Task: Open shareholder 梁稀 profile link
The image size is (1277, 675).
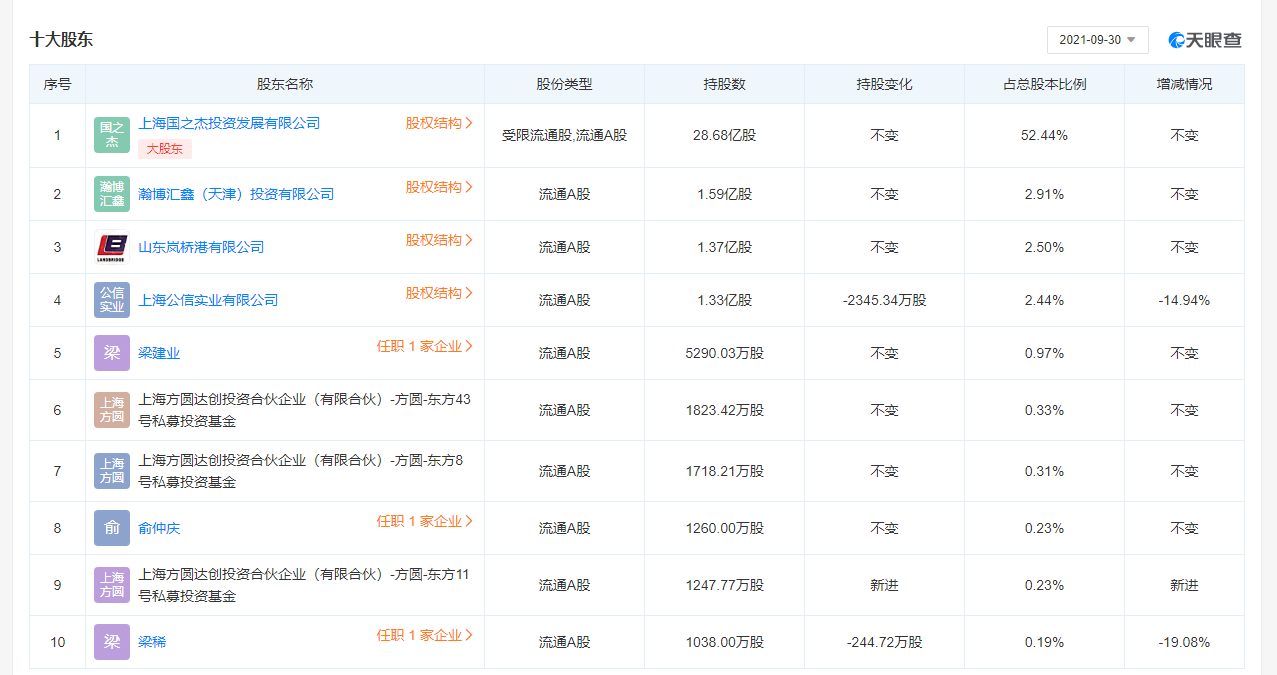Action: [x=152, y=642]
